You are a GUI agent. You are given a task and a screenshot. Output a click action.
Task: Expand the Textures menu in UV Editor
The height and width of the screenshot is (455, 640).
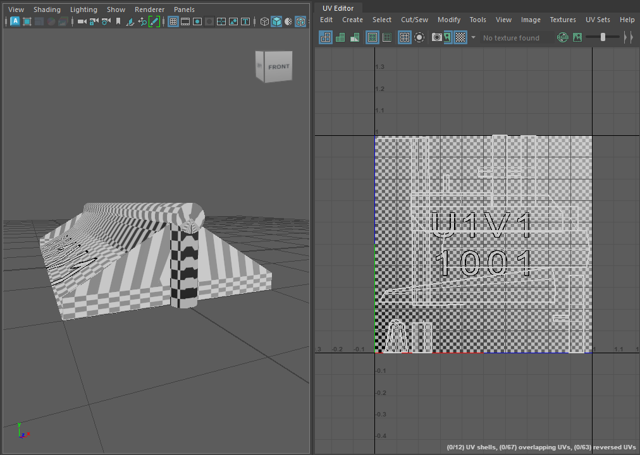[562, 19]
